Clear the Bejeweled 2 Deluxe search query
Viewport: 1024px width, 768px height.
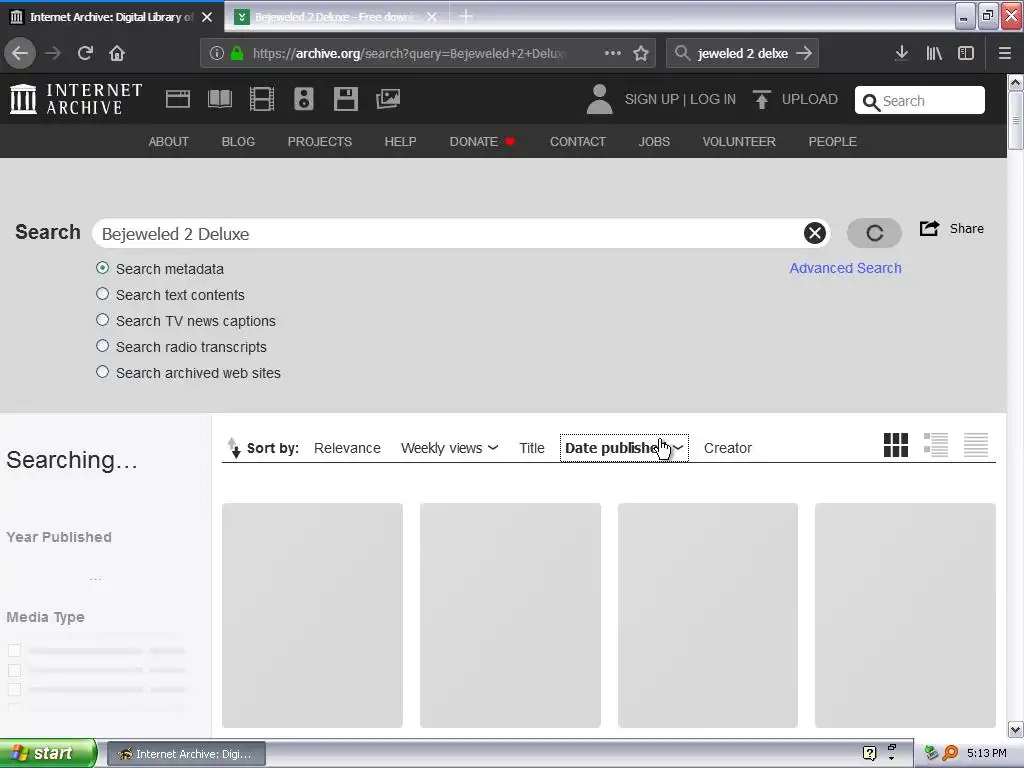pyautogui.click(x=814, y=233)
